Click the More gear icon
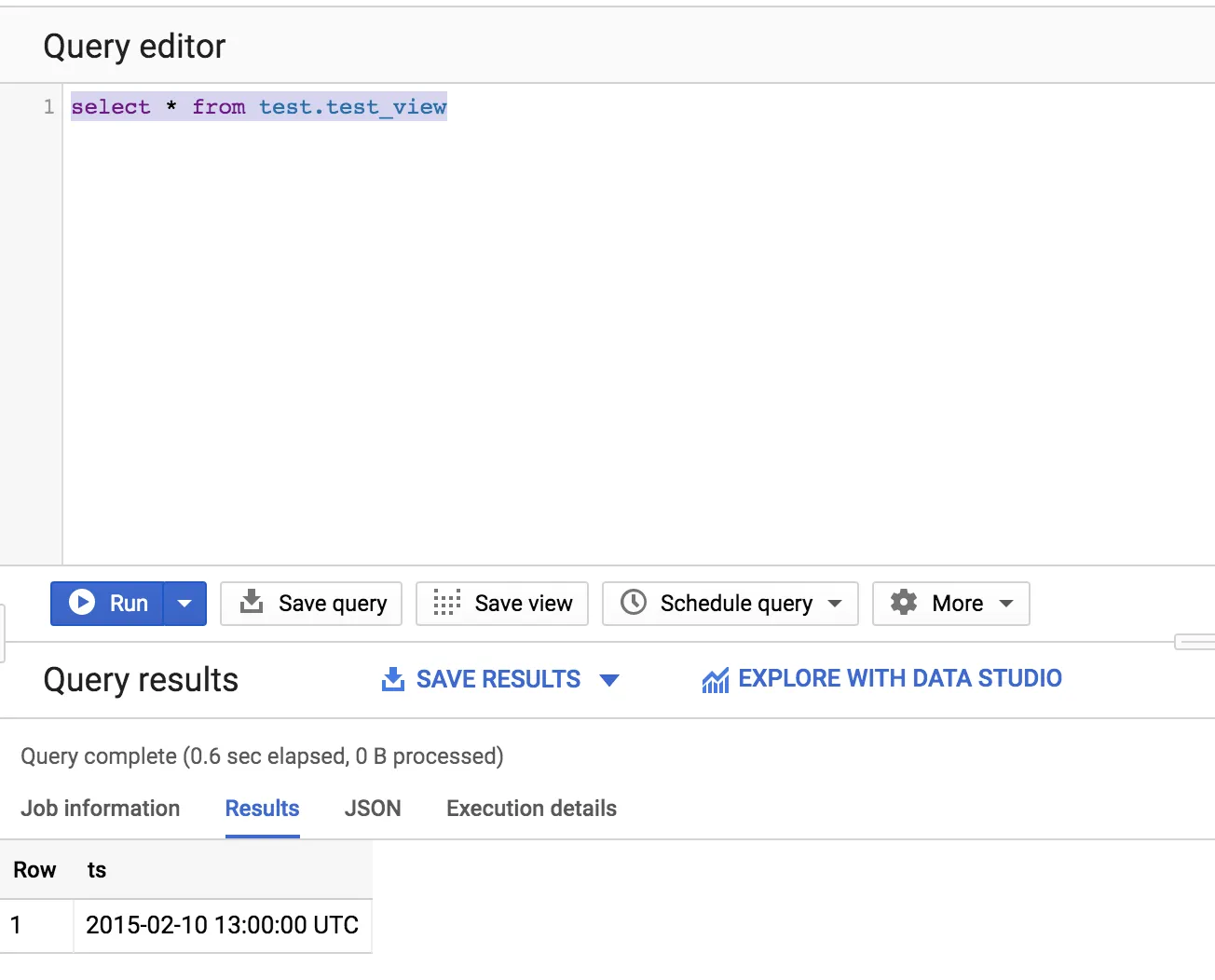This screenshot has height=980, width=1215. (904, 602)
